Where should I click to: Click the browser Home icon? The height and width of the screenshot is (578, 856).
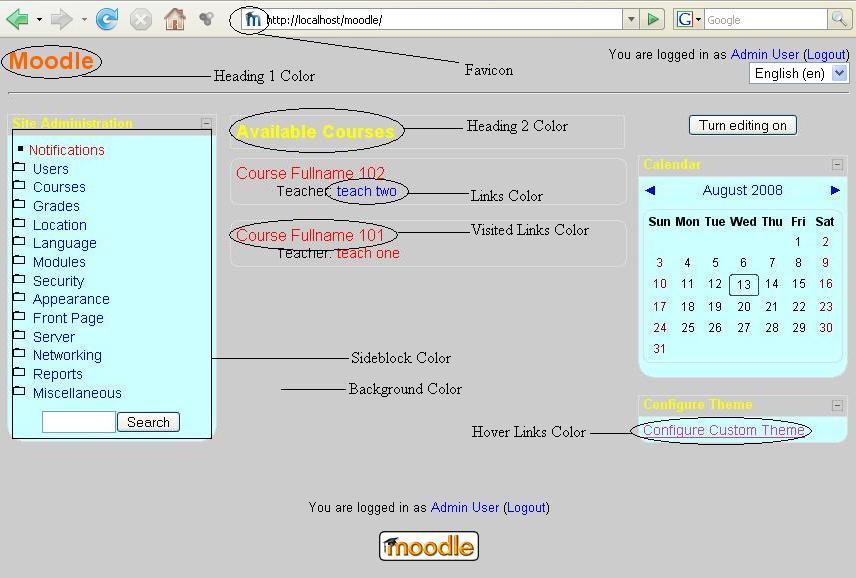coord(174,19)
